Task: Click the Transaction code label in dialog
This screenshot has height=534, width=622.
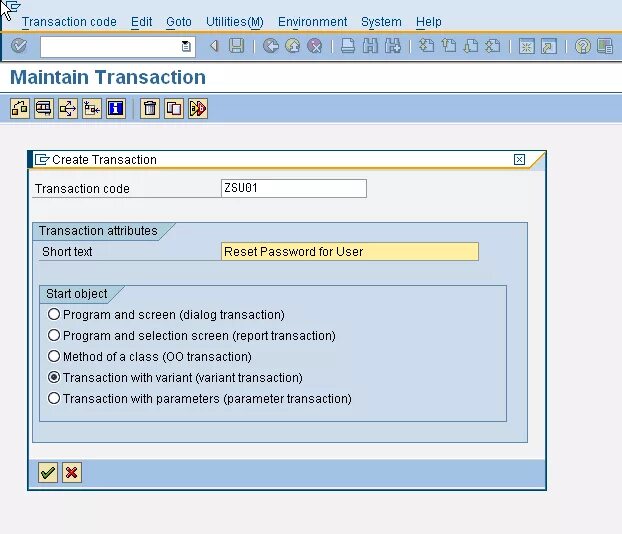Action: [82, 189]
